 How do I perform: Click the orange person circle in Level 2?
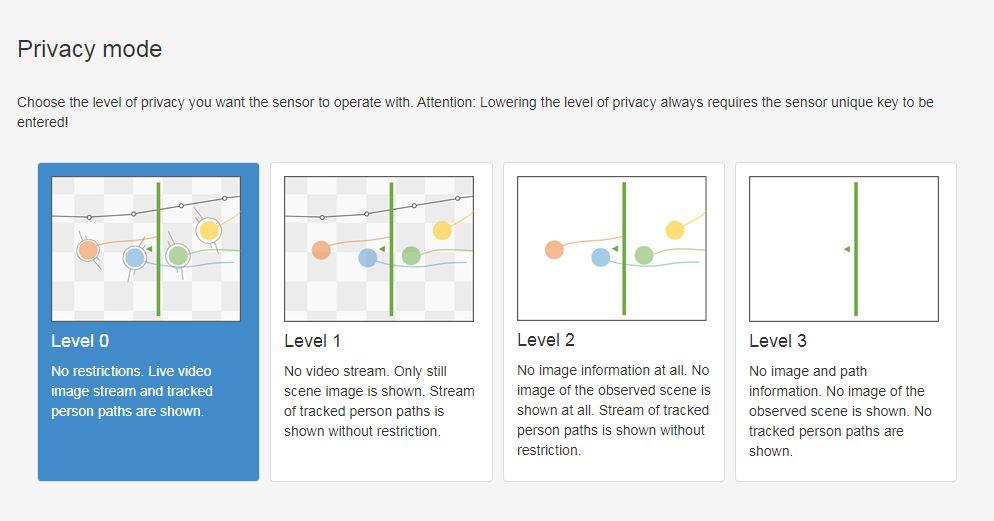(554, 249)
